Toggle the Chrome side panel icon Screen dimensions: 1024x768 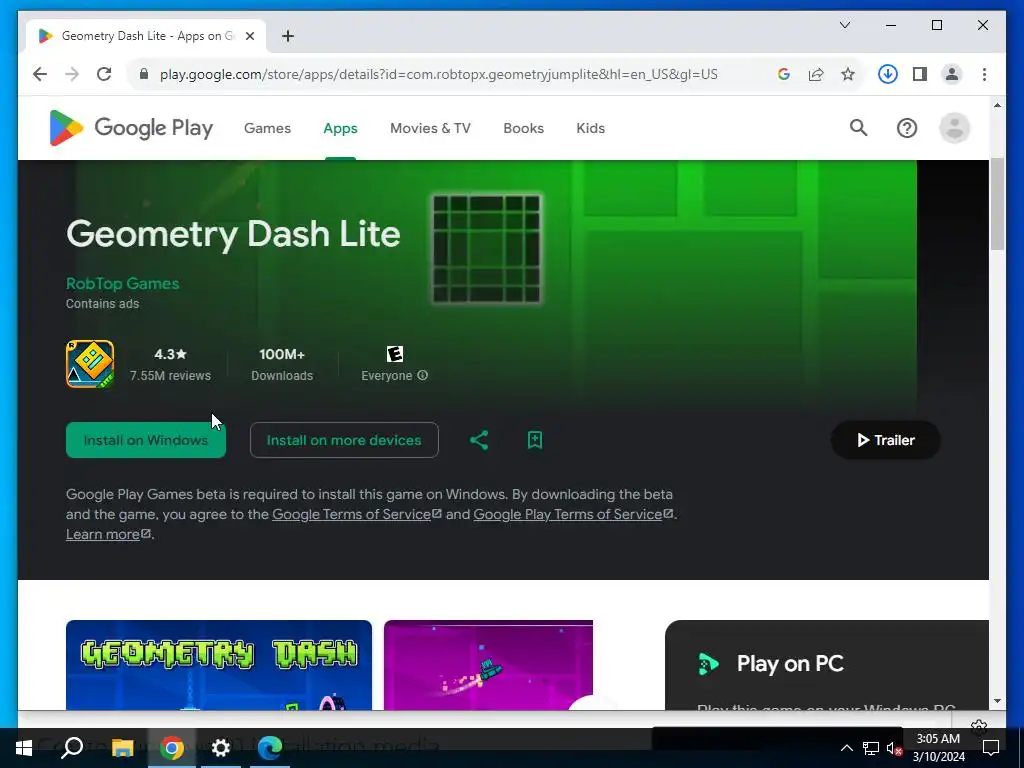[920, 74]
